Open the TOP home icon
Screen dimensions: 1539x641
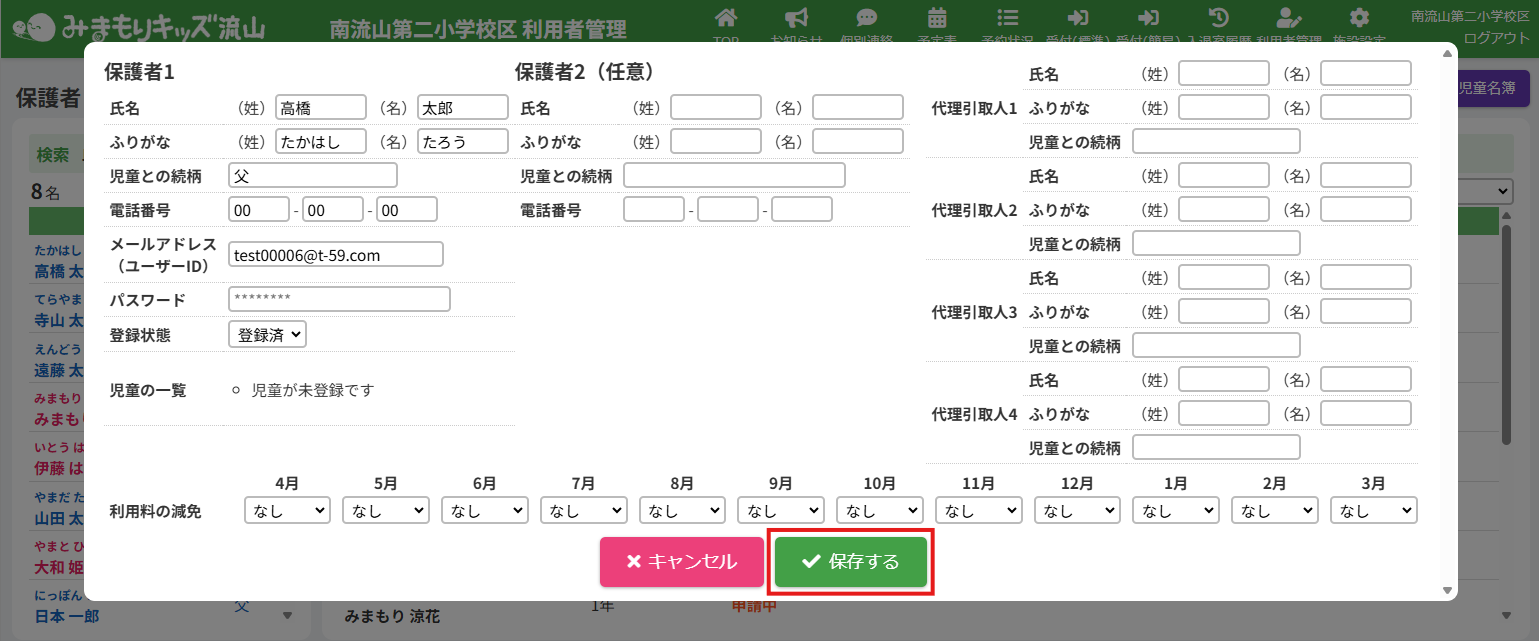pos(727,18)
